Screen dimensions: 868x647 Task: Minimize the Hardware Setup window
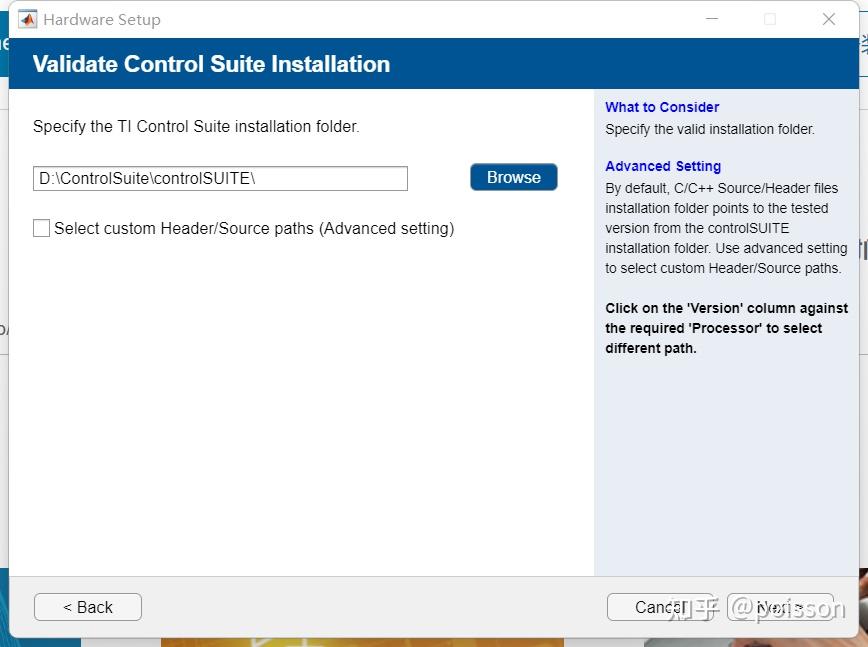pyautogui.click(x=712, y=19)
